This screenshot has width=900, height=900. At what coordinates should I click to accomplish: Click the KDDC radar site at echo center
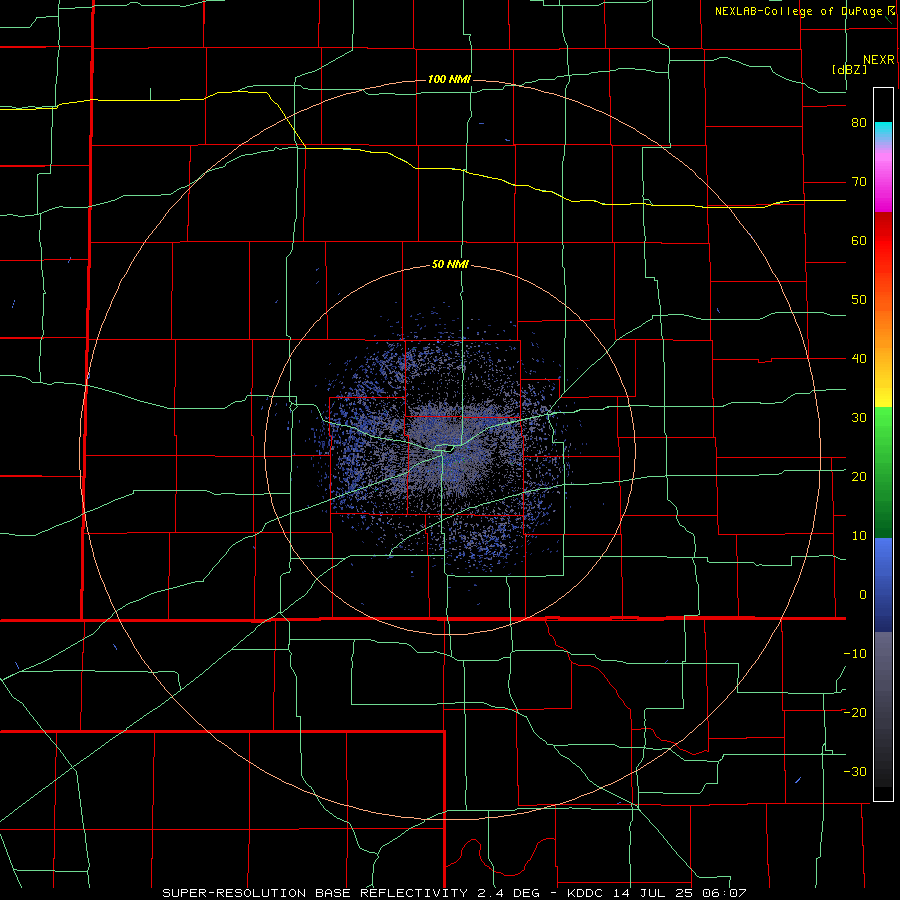[449, 450]
